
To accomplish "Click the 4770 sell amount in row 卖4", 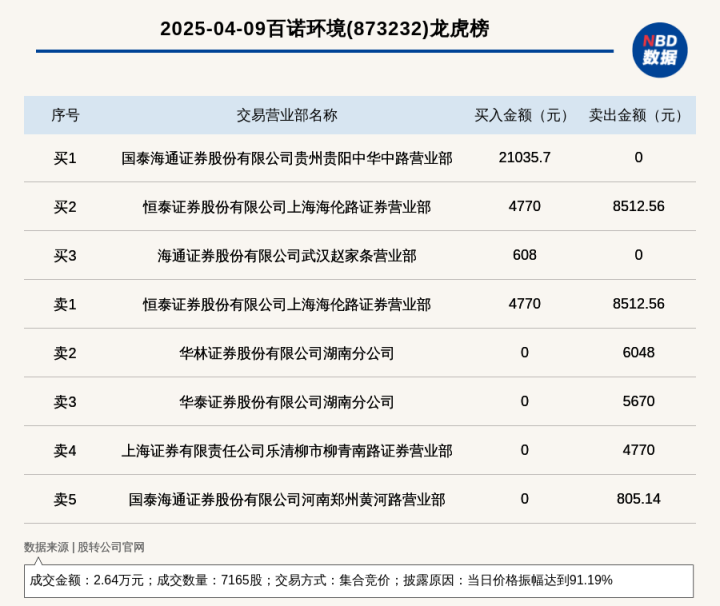I will tap(639, 449).
